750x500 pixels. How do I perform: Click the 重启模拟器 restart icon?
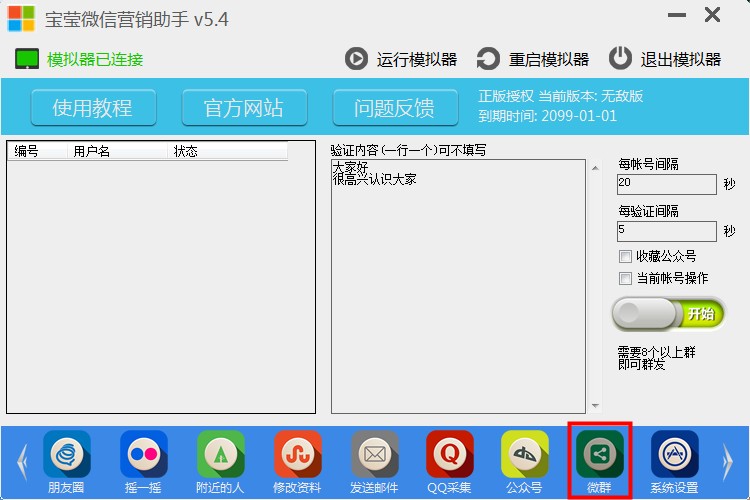(488, 59)
